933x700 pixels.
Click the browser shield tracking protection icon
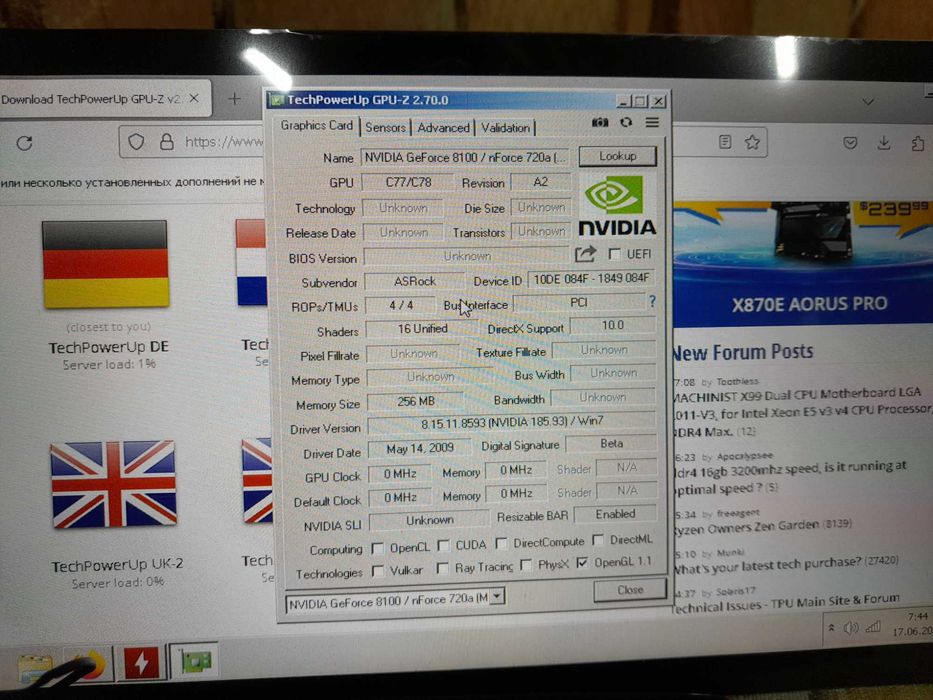[136, 142]
